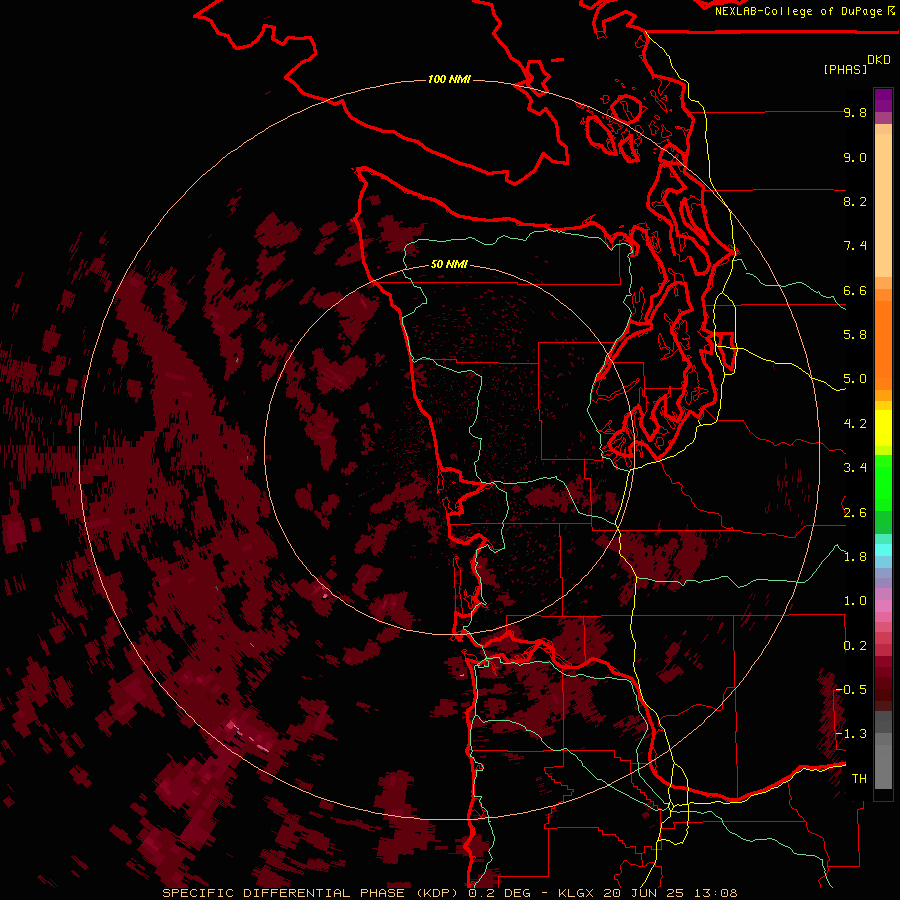This screenshot has width=900, height=900.
Task: Click the TH threshold label
Action: click(859, 779)
